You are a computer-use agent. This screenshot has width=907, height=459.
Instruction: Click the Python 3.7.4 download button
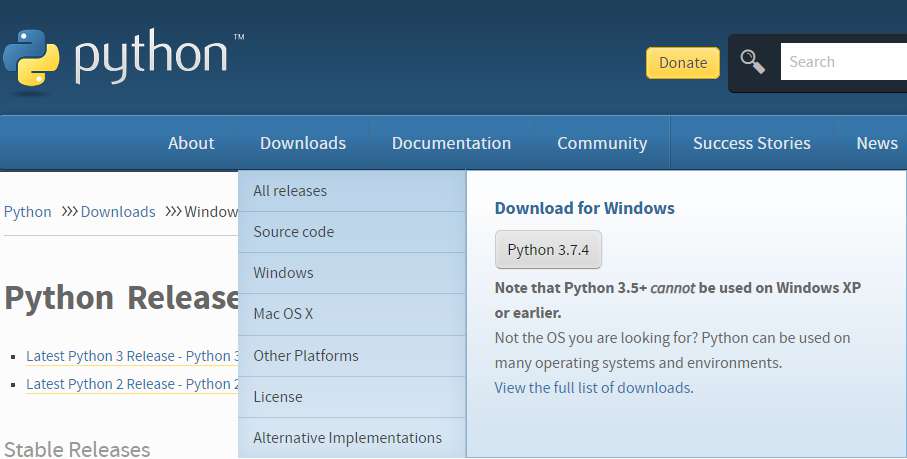click(548, 250)
